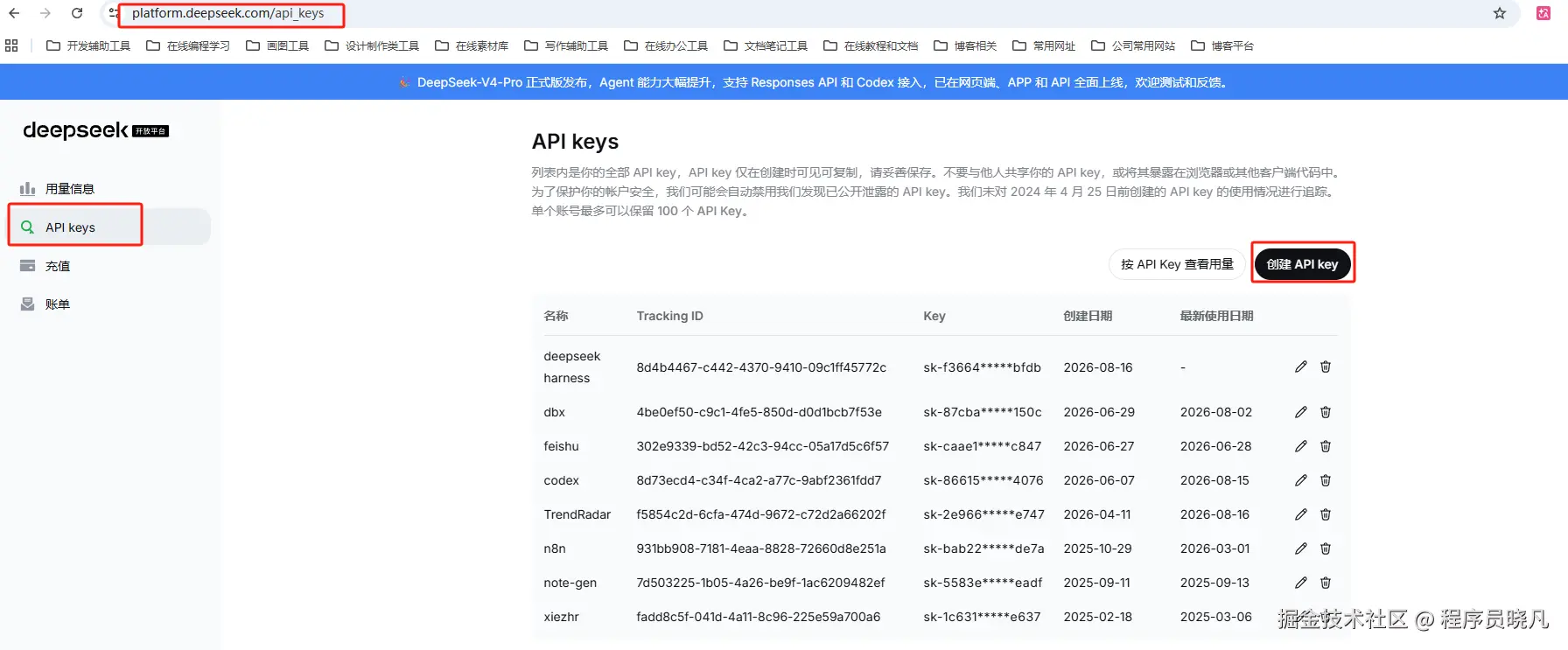Go forward in the browser

[45, 13]
